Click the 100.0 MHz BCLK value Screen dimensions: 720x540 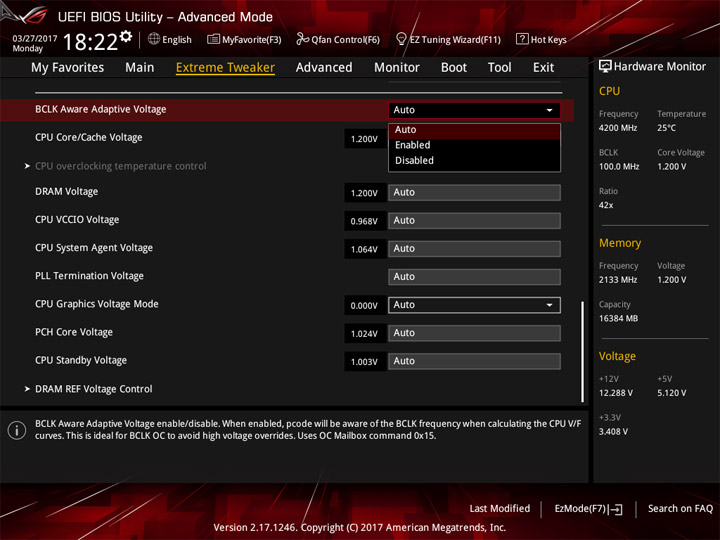click(619, 167)
